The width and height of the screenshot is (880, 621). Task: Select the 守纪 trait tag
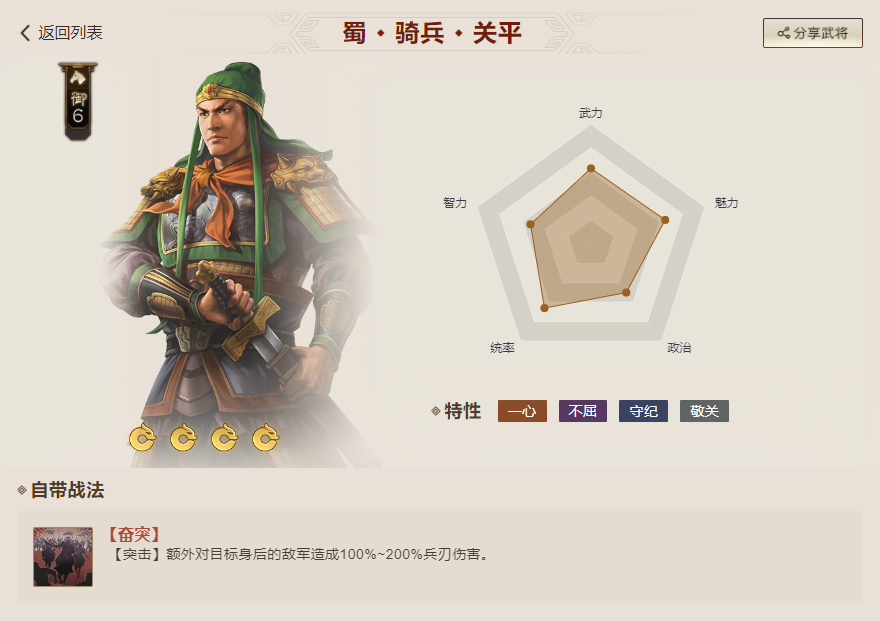(643, 411)
